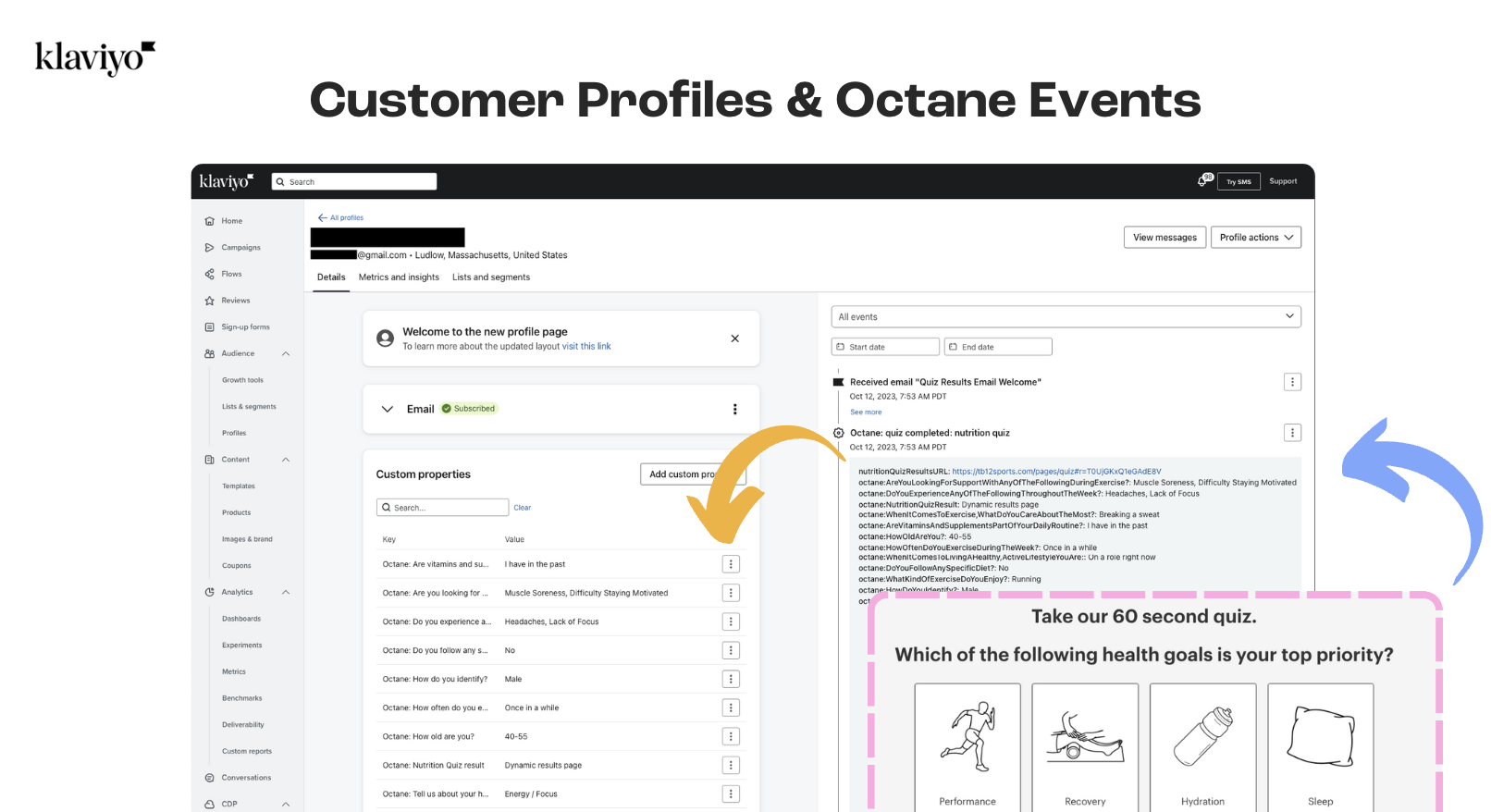Switch to Metrics and insights tab
Viewport: 1491px width, 812px height.
[x=399, y=277]
